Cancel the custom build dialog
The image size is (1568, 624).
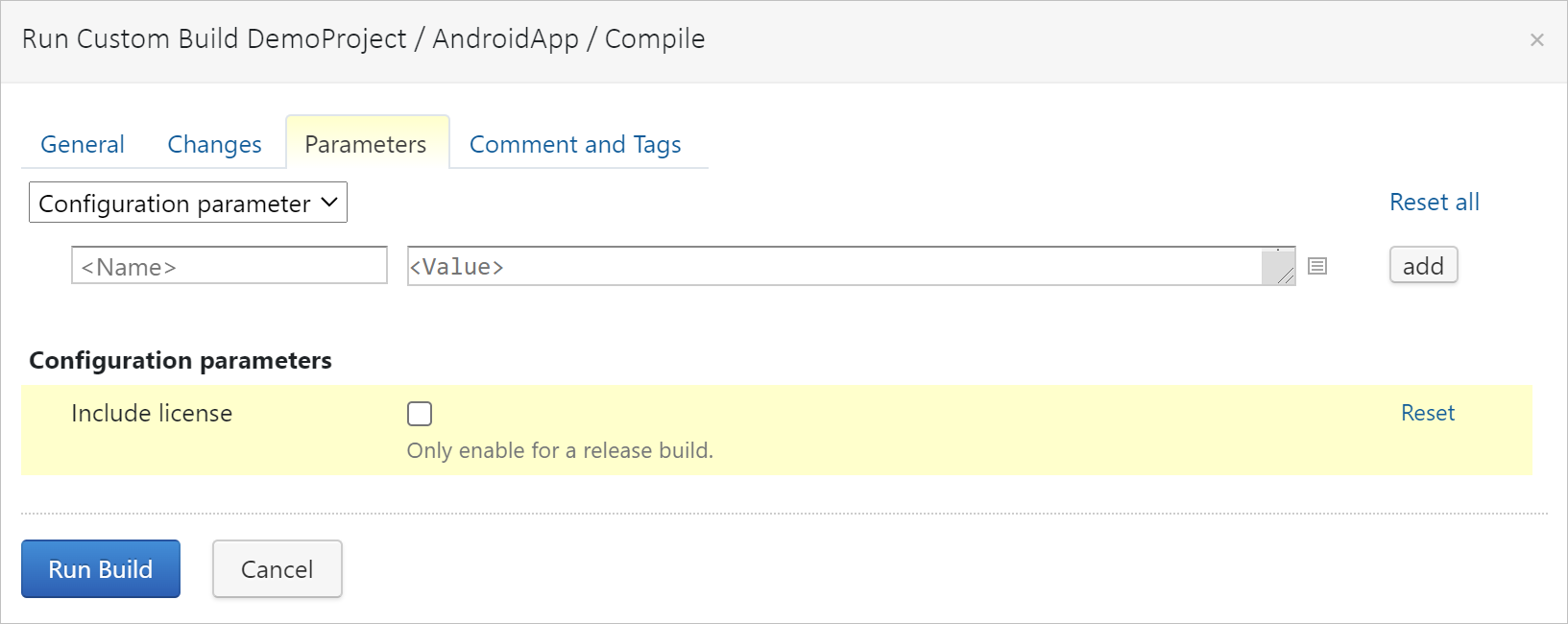[x=277, y=568]
